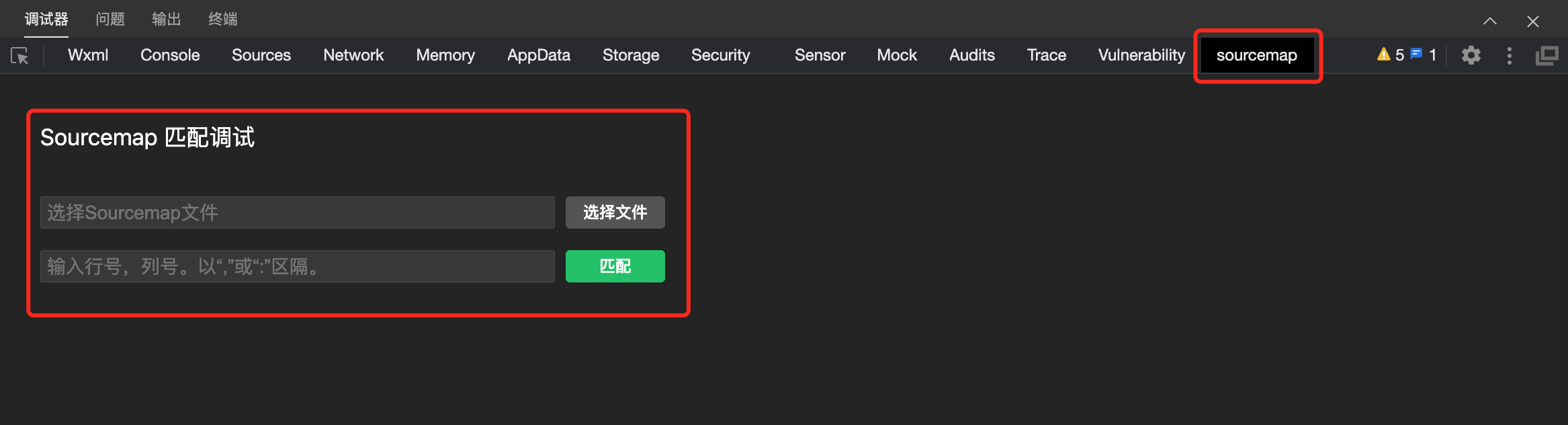Viewport: 1568px width, 425px height.
Task: Switch to the Wxml tab
Action: pyautogui.click(x=88, y=55)
